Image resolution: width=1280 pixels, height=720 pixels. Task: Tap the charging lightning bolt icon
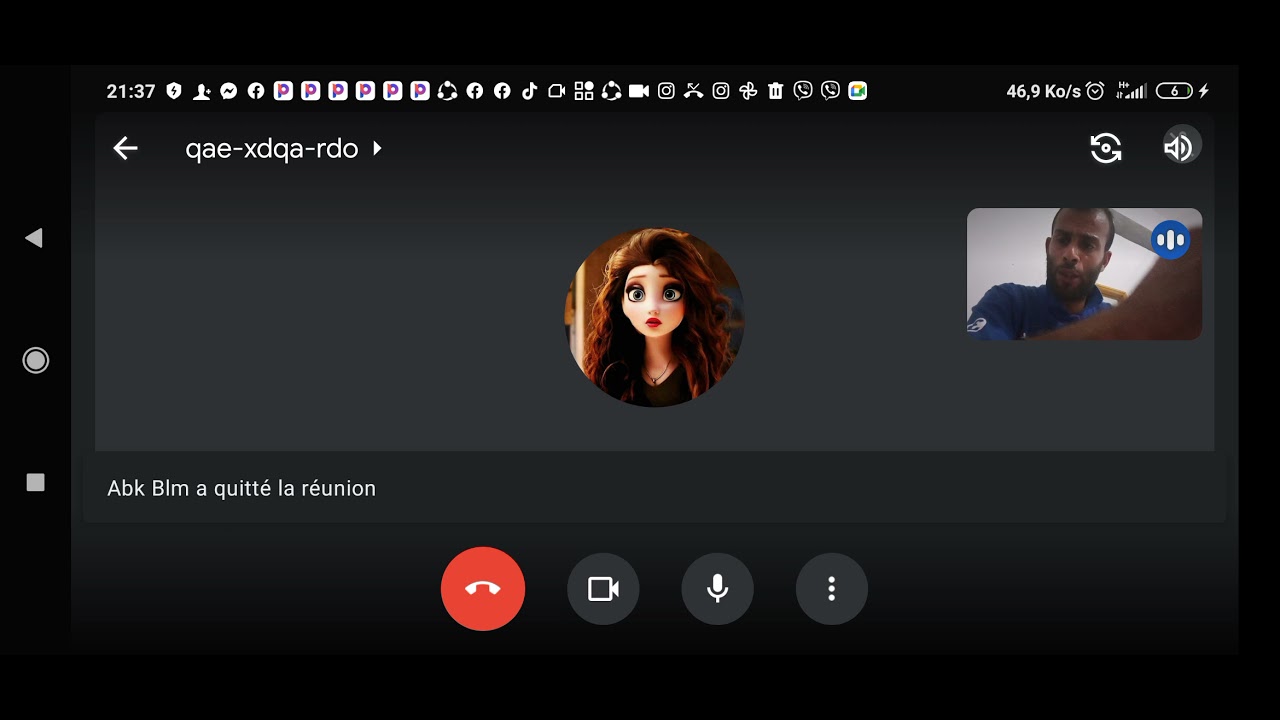tap(1204, 91)
